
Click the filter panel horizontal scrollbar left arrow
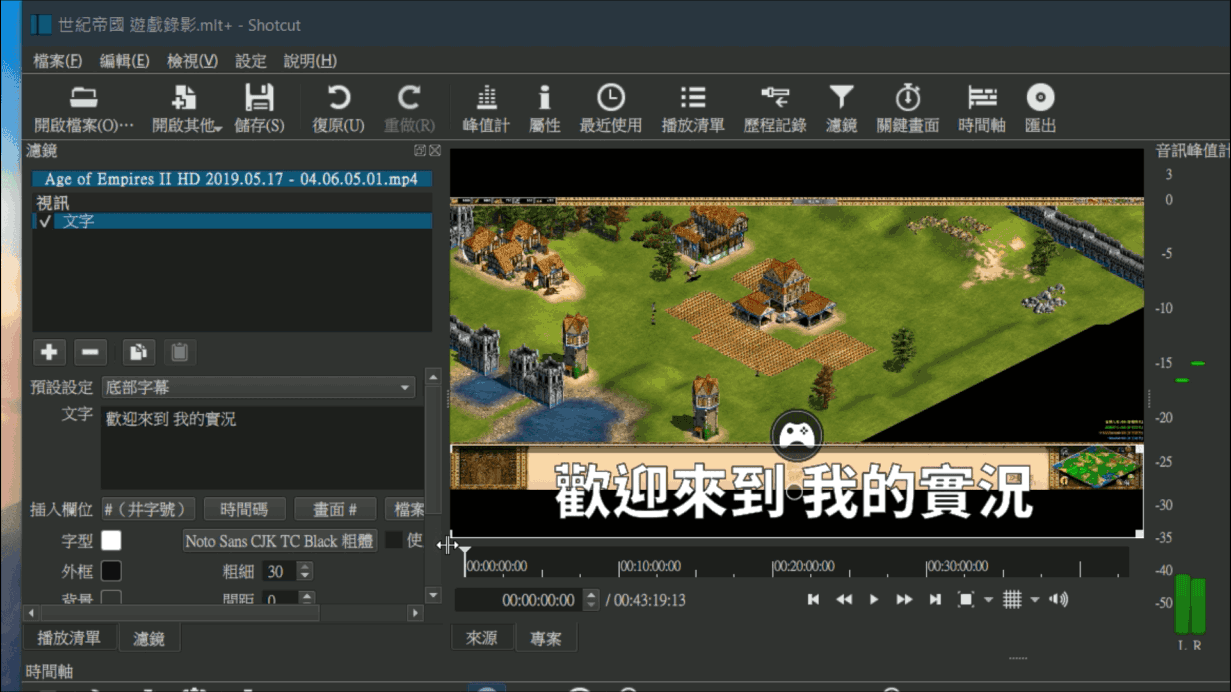[x=29, y=612]
